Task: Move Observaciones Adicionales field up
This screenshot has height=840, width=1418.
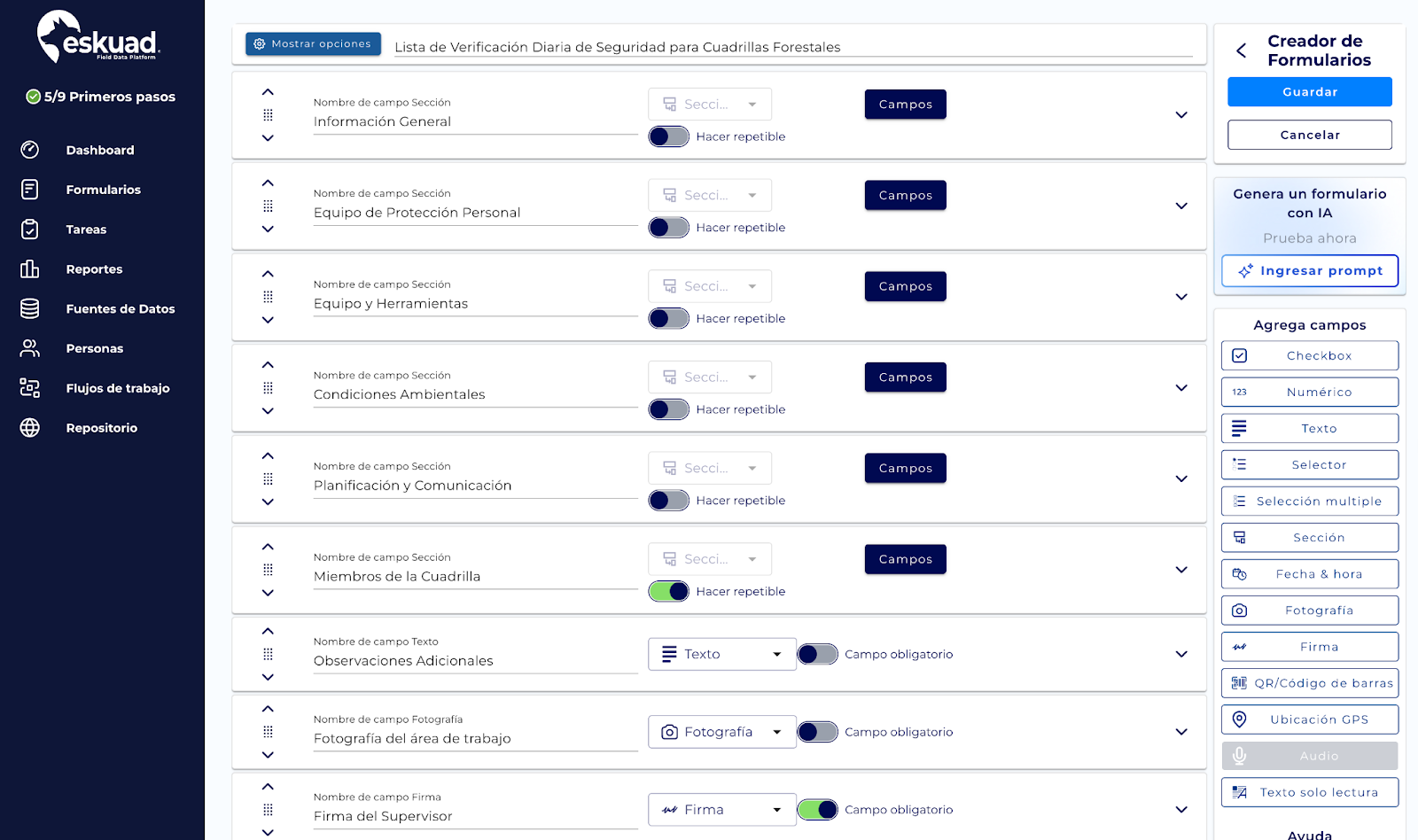Action: point(268,631)
